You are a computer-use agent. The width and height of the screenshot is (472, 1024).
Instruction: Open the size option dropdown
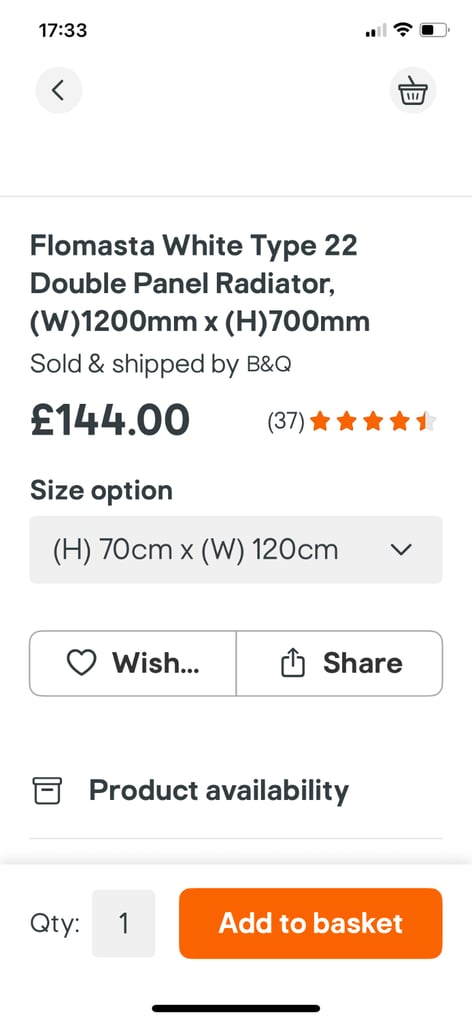coord(236,549)
